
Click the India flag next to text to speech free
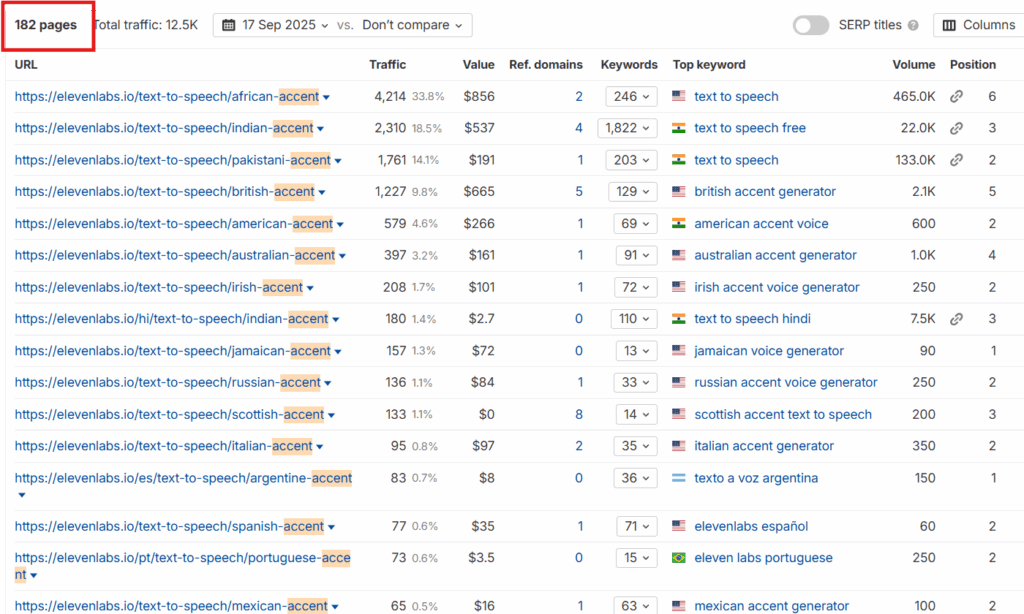(679, 128)
